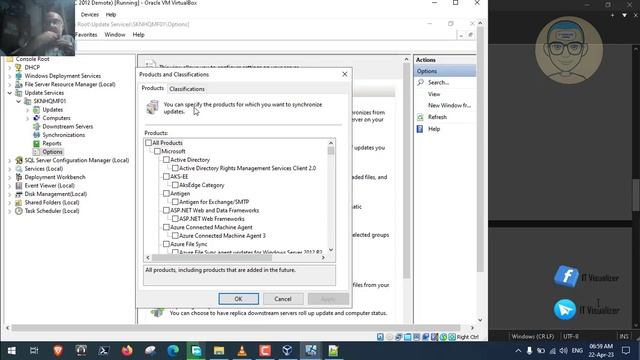Expand SQL Server Configuration Manager node

pyautogui.click(x=10, y=160)
